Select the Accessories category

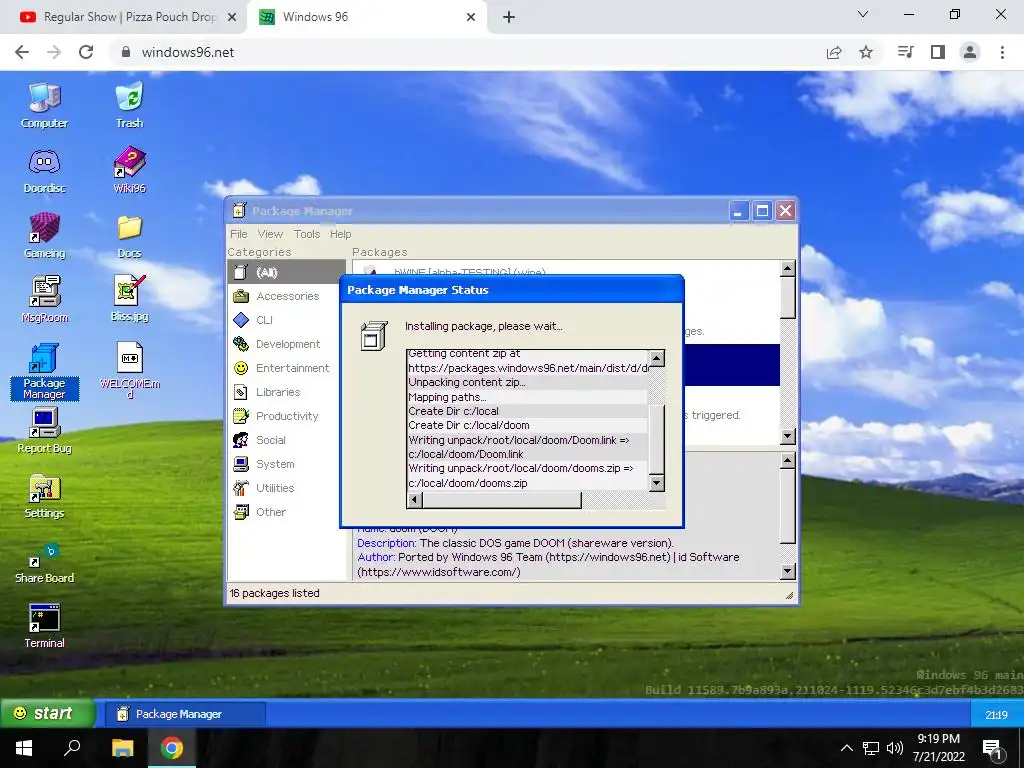click(286, 296)
